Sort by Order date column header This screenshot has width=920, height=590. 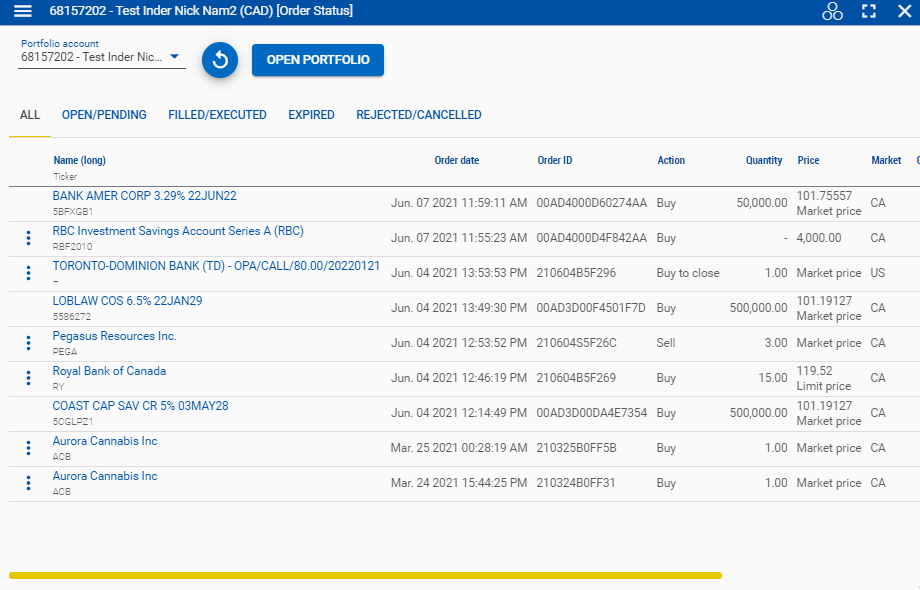(x=456, y=160)
